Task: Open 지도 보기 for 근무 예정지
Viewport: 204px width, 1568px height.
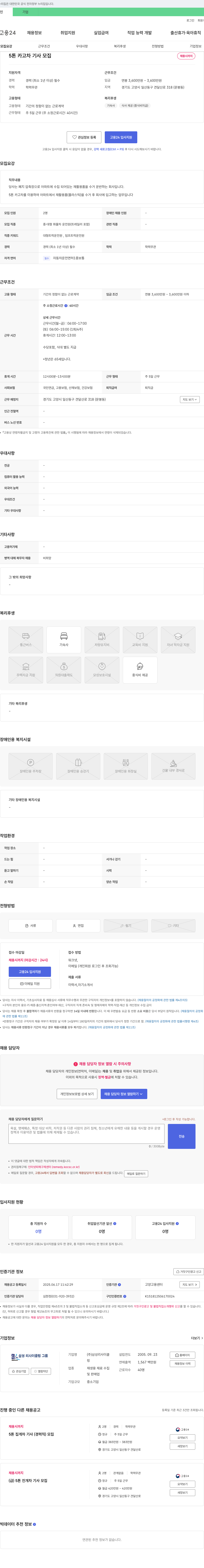Action: pos(189,399)
